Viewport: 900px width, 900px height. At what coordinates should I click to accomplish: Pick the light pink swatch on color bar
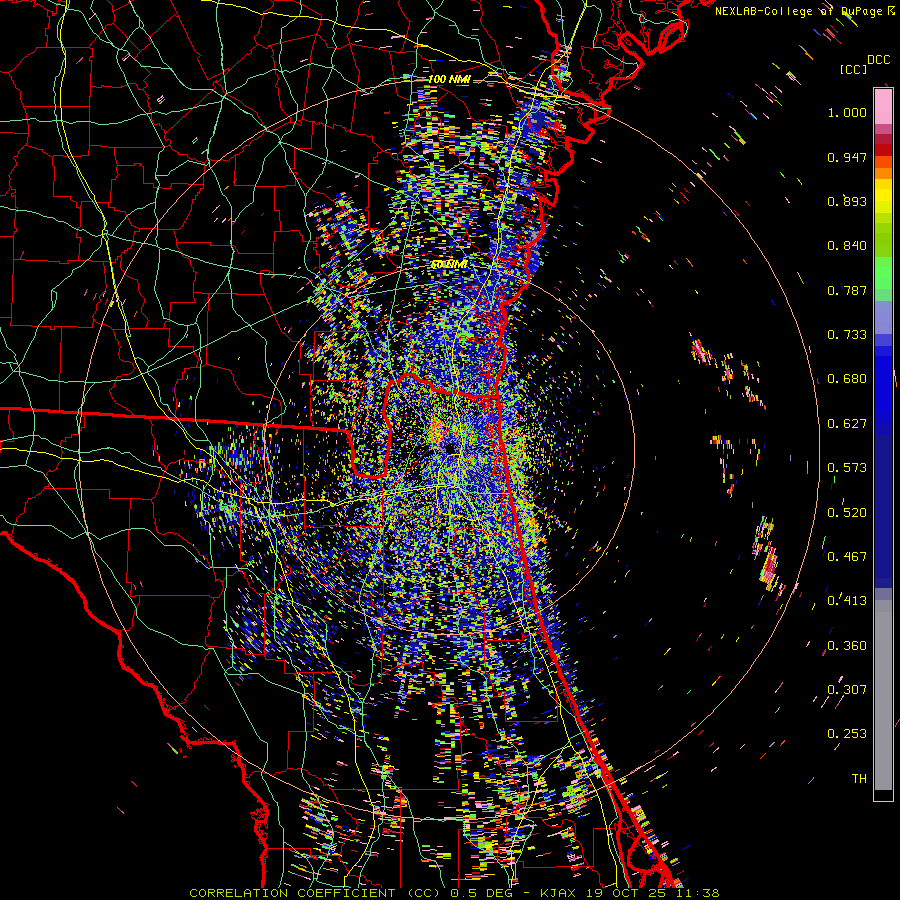883,107
